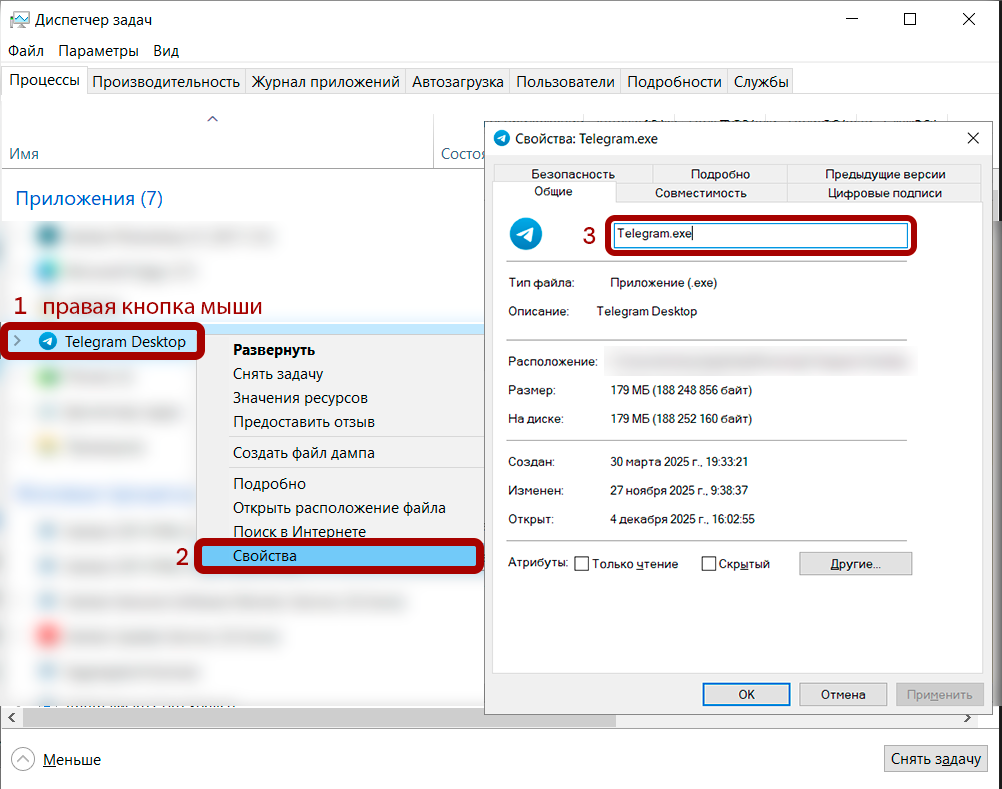Click the Отмена button
Image resolution: width=1002 pixels, height=789 pixels.
[x=843, y=694]
